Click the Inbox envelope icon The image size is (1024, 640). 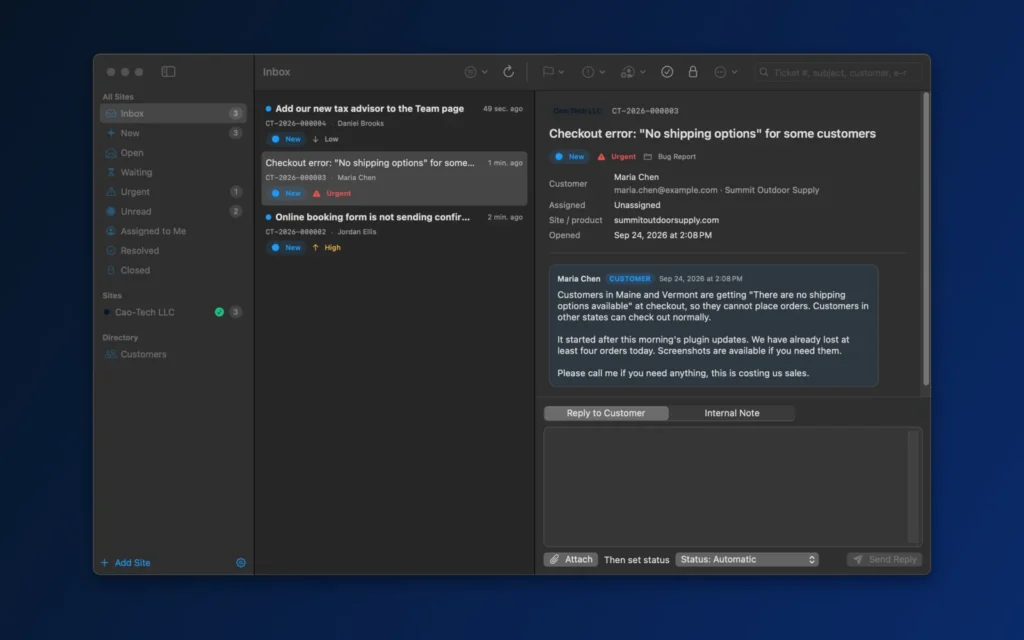click(111, 114)
